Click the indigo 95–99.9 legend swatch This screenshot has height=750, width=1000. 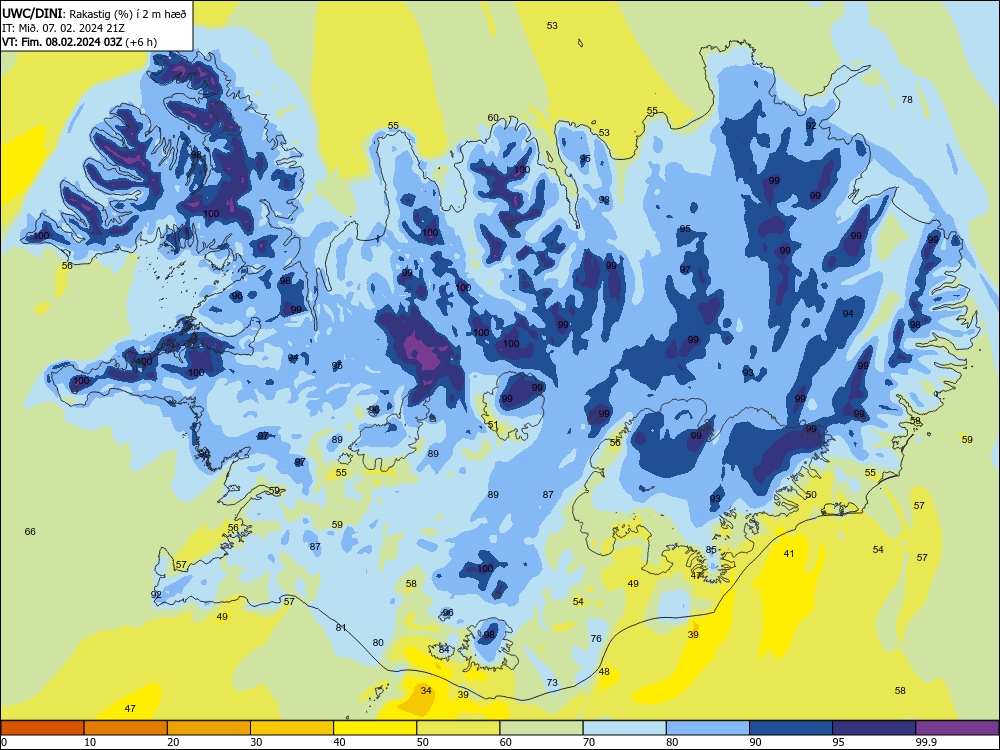[x=874, y=728]
